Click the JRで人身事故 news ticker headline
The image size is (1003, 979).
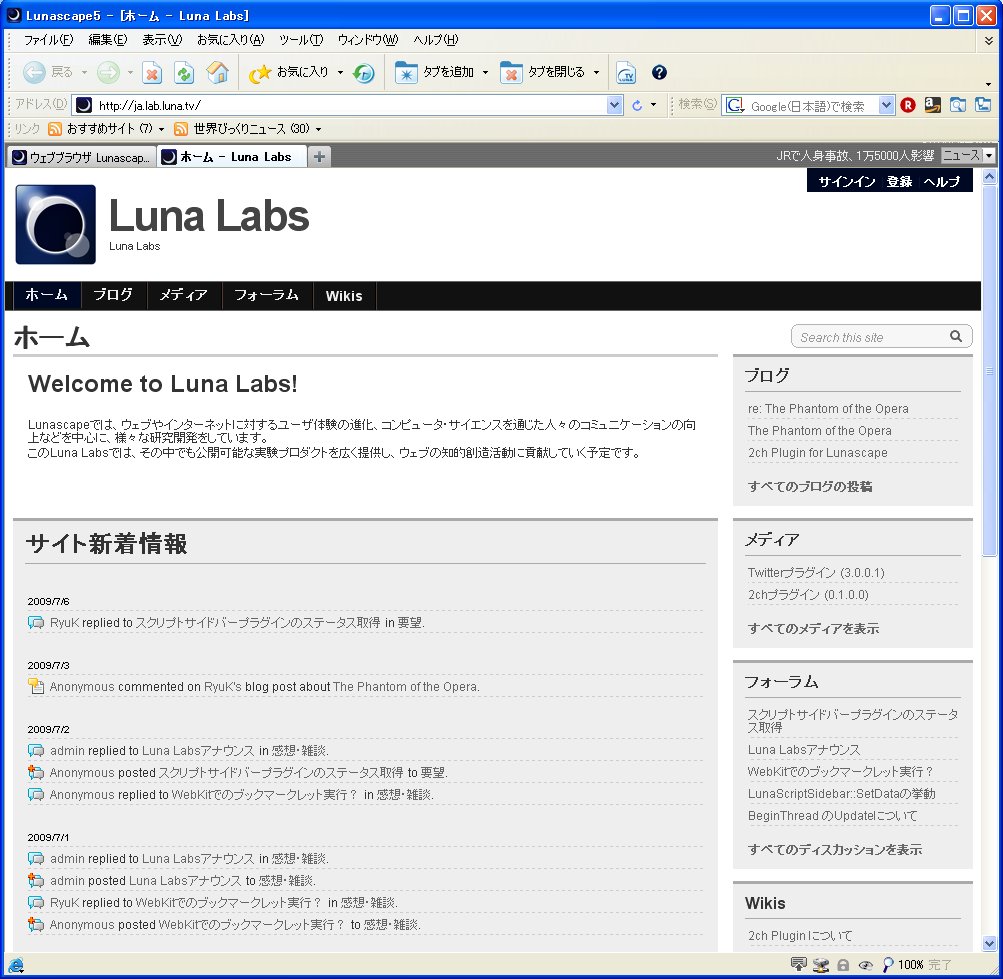click(x=855, y=155)
